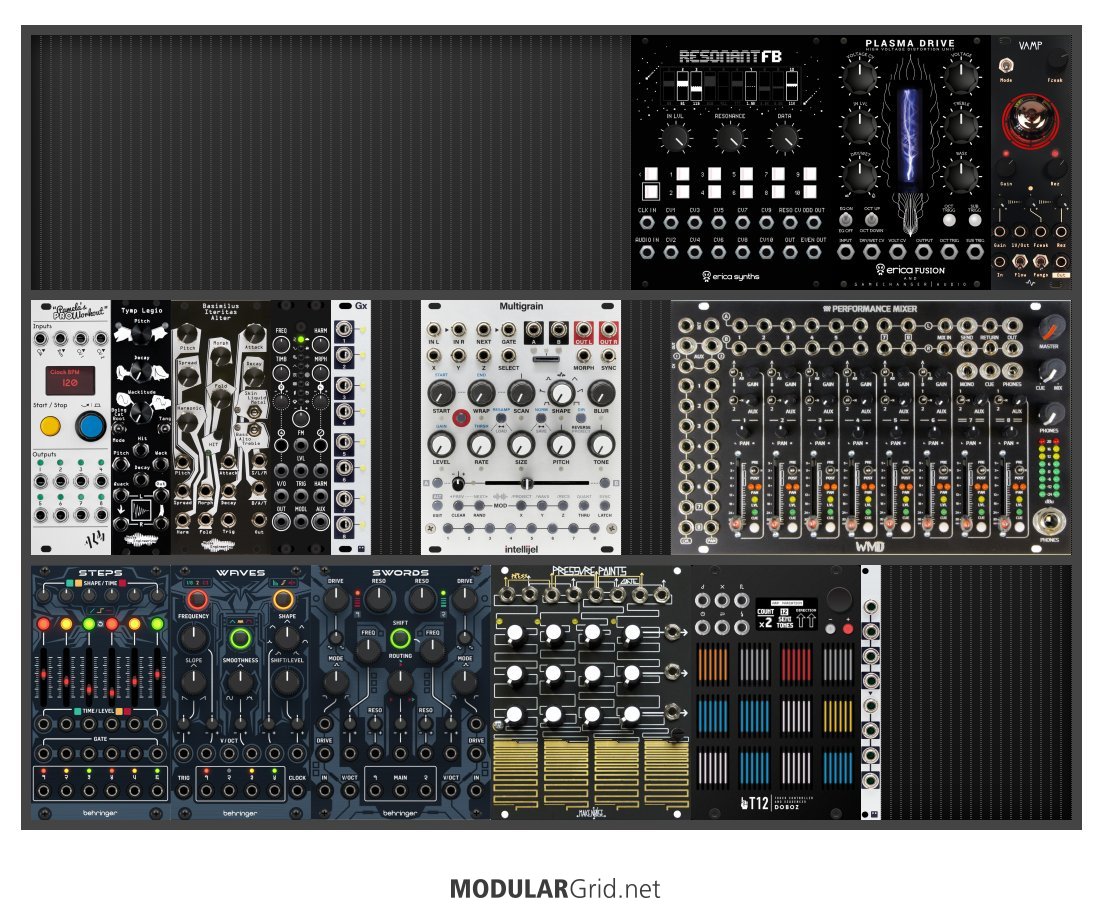Click the MASTER knob on Performance Mixer
This screenshot has height=910, width=1112.
1052,328
